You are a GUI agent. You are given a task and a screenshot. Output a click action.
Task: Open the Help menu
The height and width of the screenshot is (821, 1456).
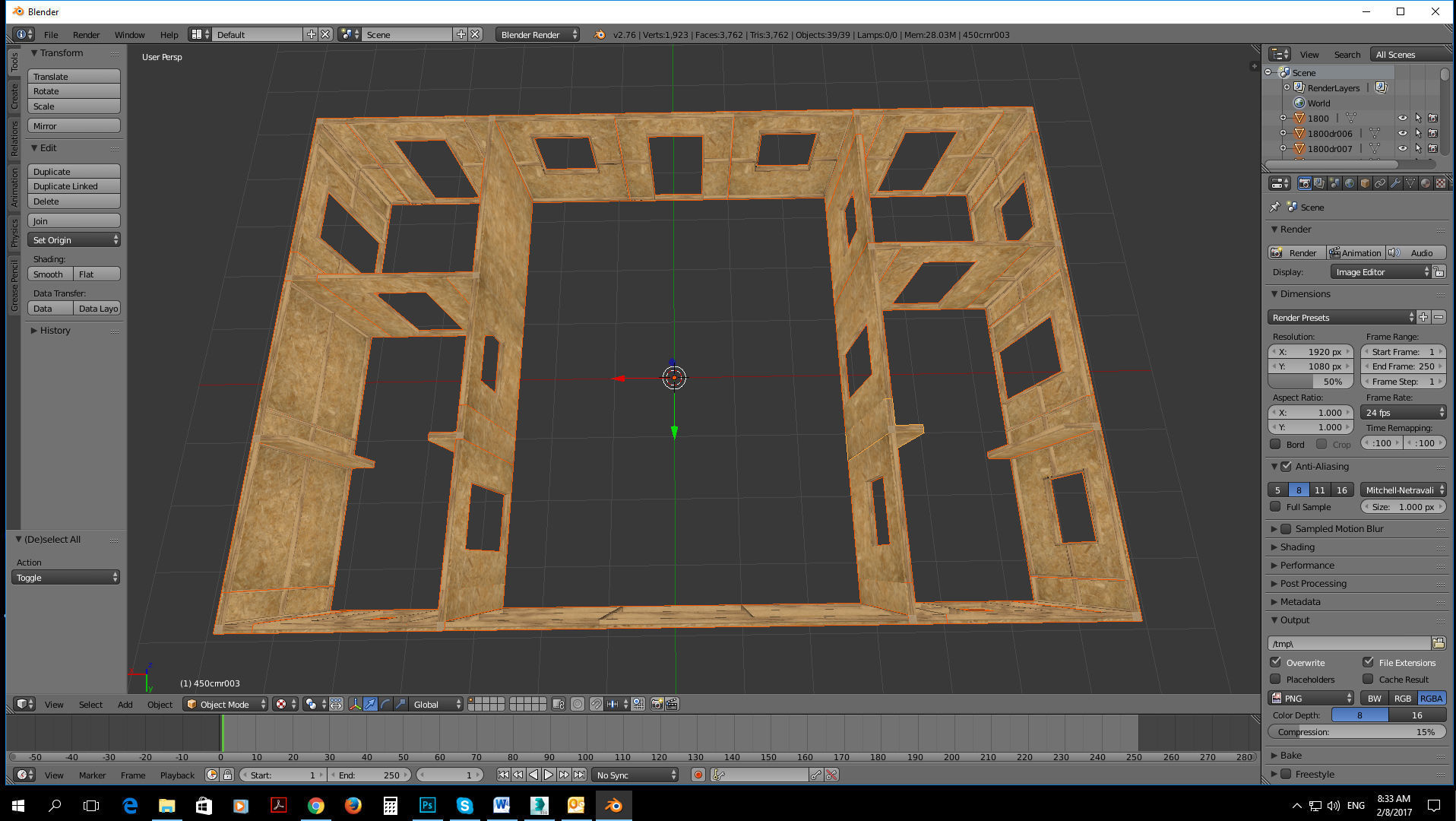(169, 34)
